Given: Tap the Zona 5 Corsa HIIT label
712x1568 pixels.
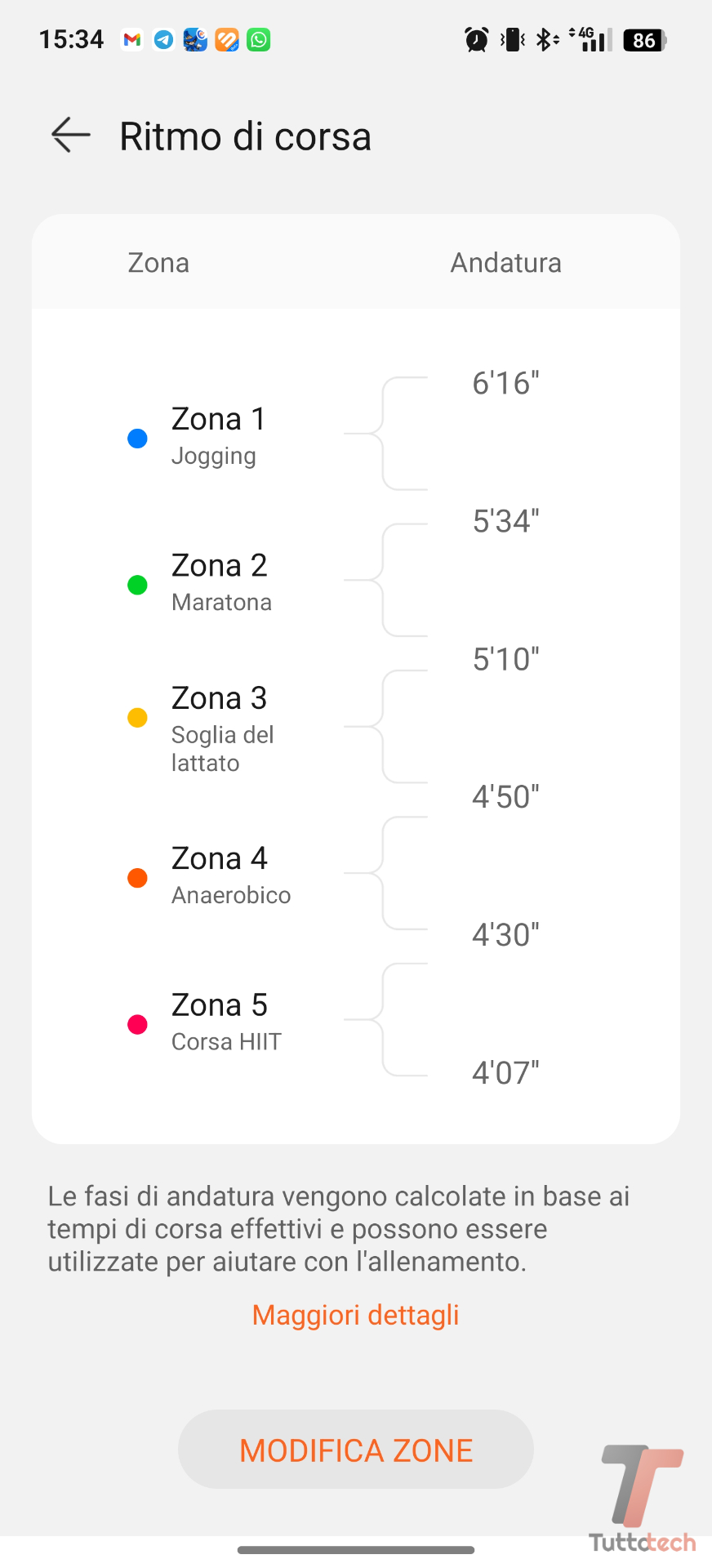Looking at the screenshot, I should click(x=226, y=1021).
